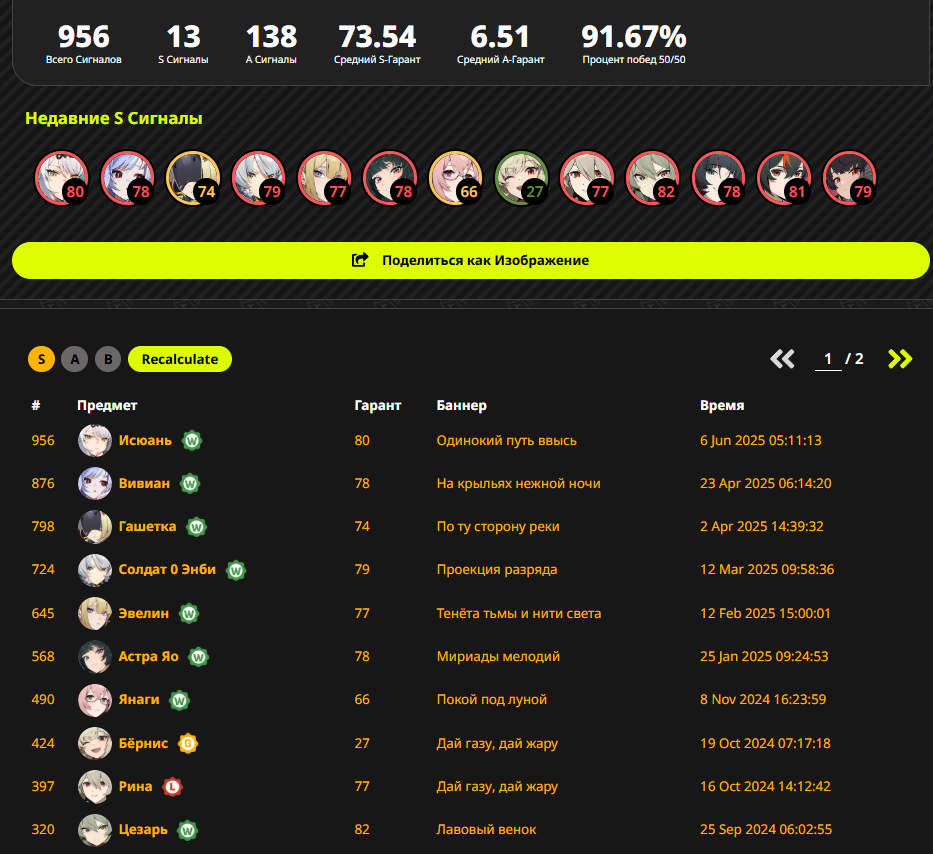Click row number 724

pyautogui.click(x=43, y=570)
